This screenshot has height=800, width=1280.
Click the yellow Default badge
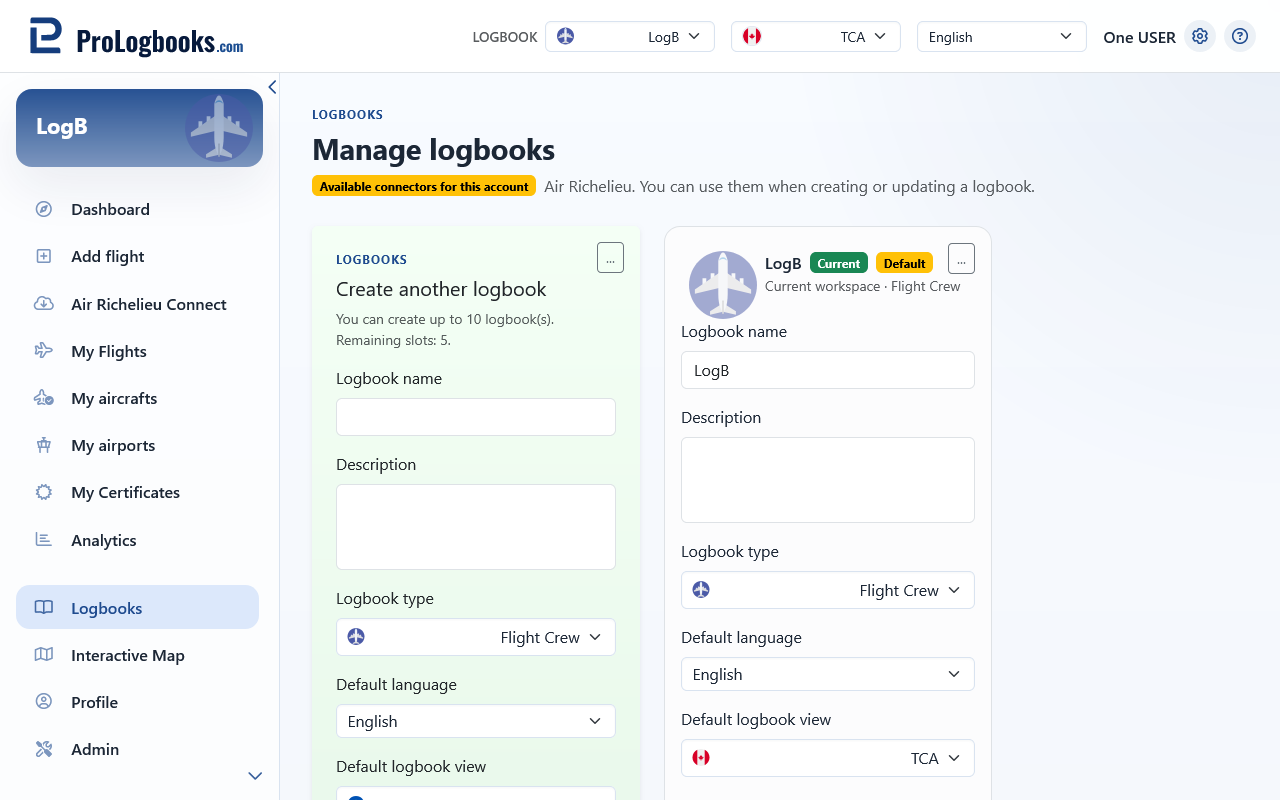pos(904,263)
